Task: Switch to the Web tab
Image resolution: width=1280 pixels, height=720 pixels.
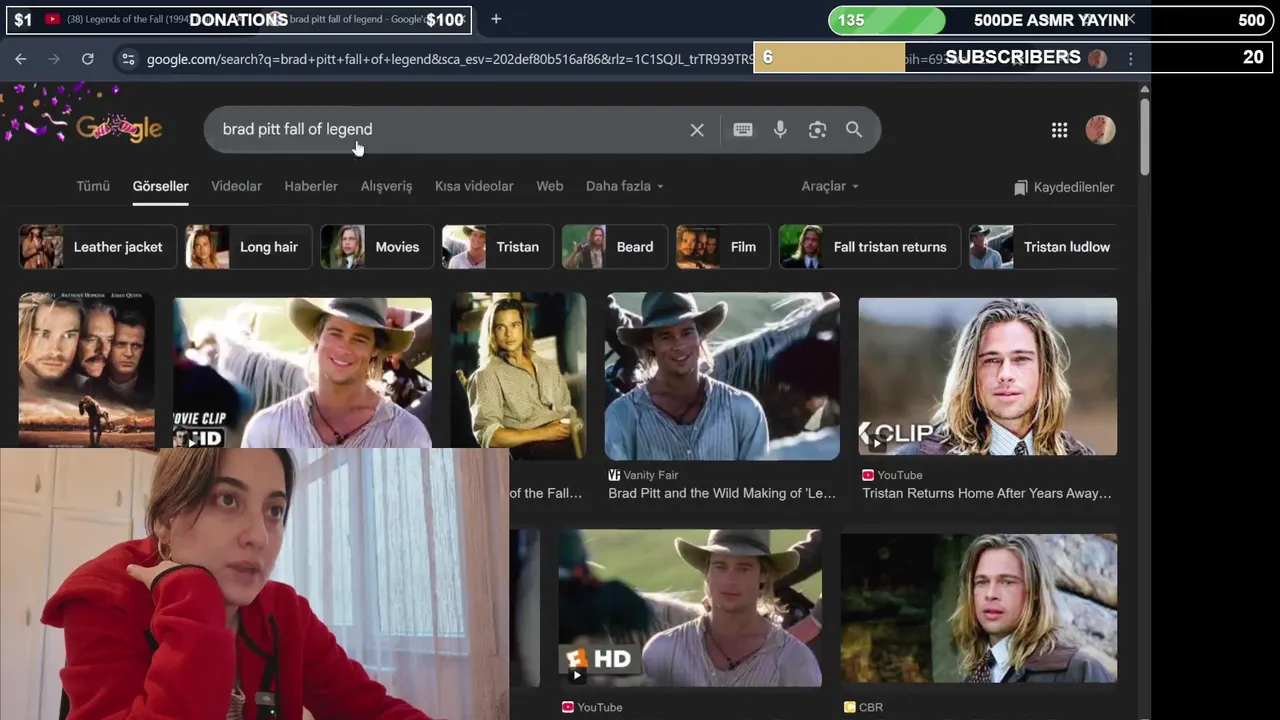Action: (x=550, y=186)
